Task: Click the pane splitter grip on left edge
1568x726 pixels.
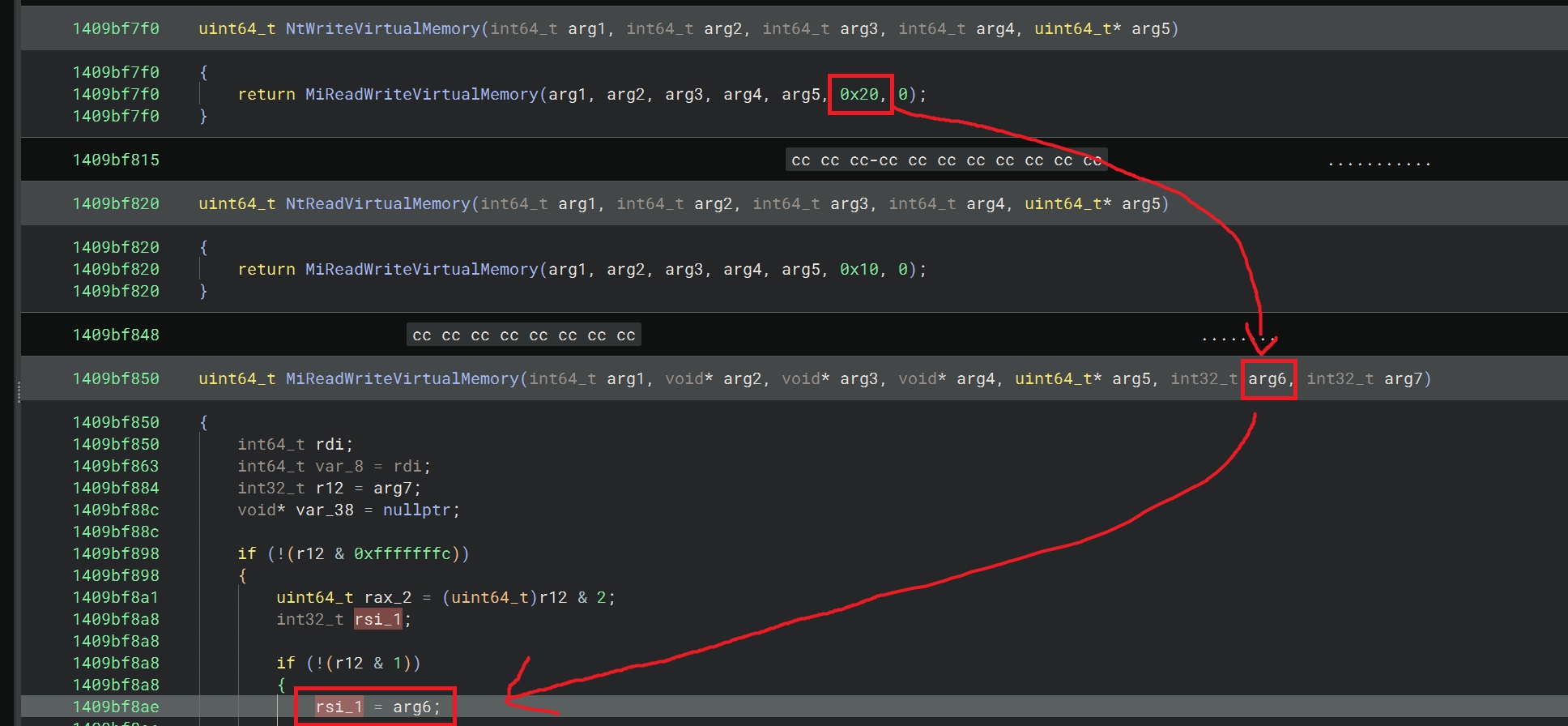Action: (x=18, y=392)
